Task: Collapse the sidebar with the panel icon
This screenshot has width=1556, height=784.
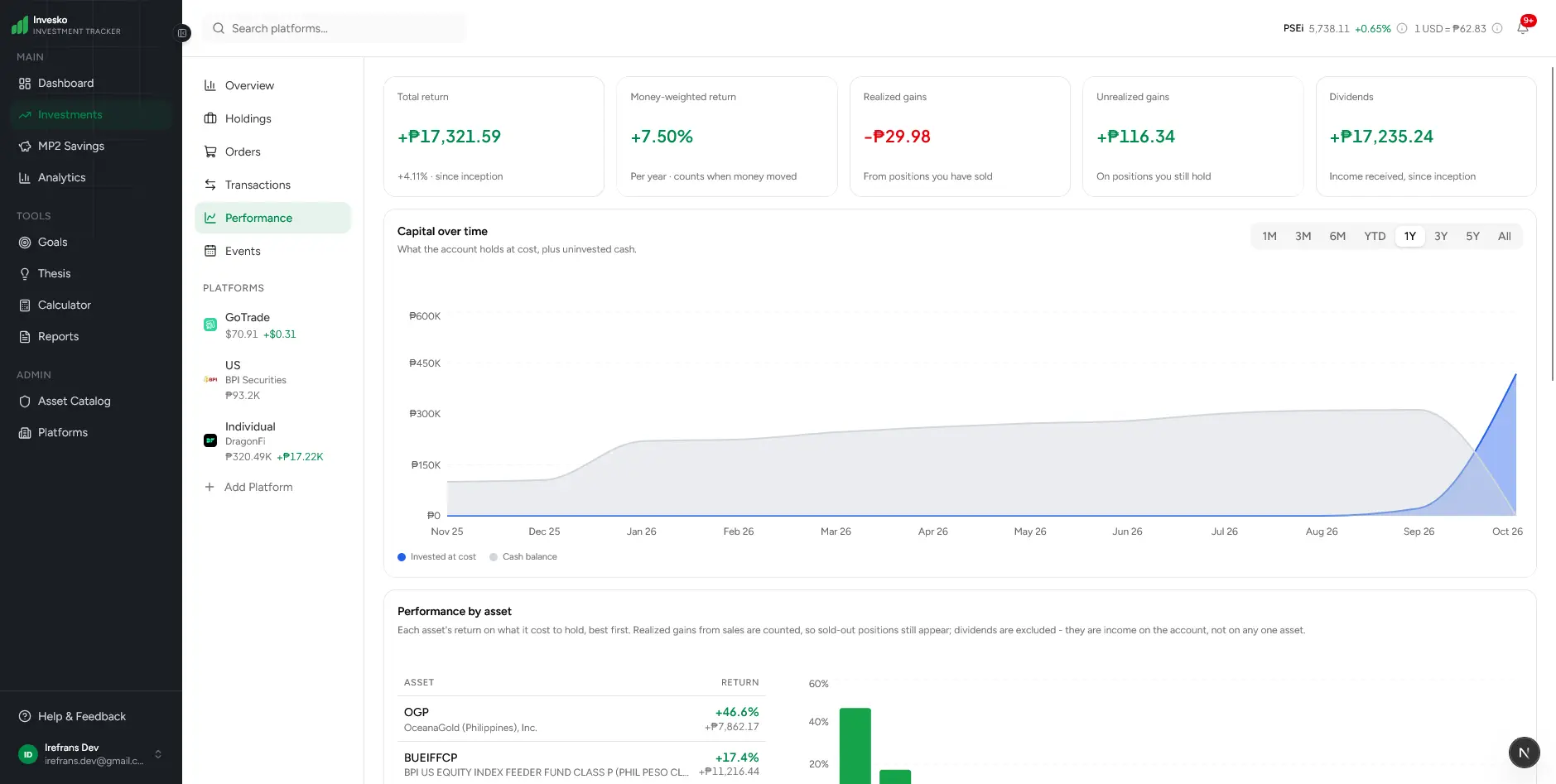Action: (182, 33)
